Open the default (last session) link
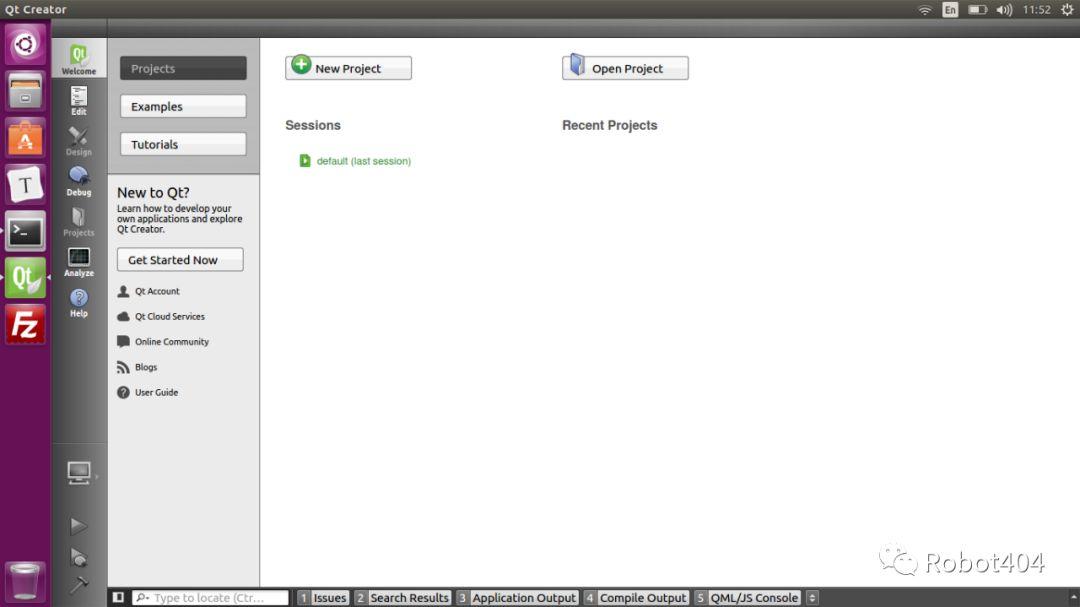Image resolution: width=1080 pixels, height=607 pixels. 363,161
